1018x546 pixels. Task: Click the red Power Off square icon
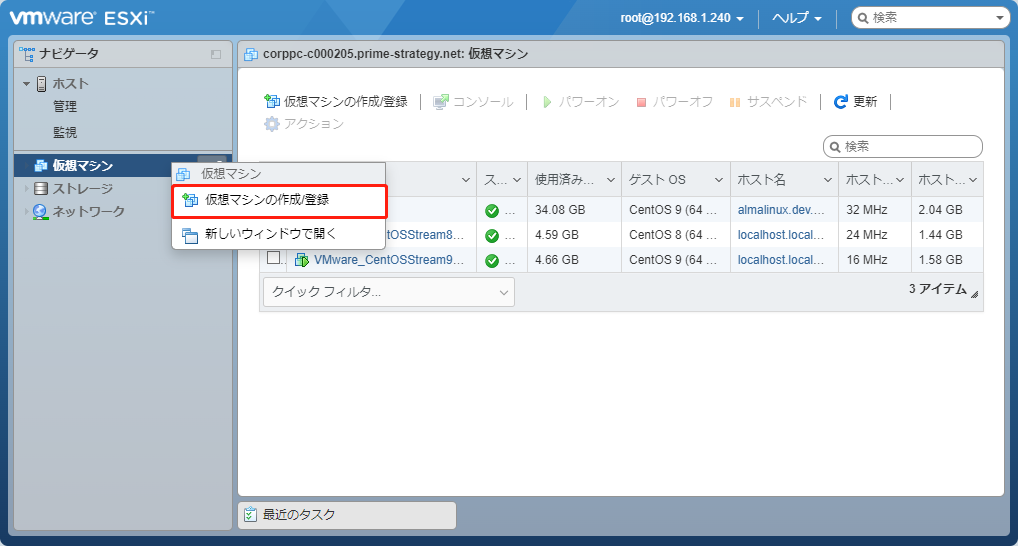coord(641,102)
